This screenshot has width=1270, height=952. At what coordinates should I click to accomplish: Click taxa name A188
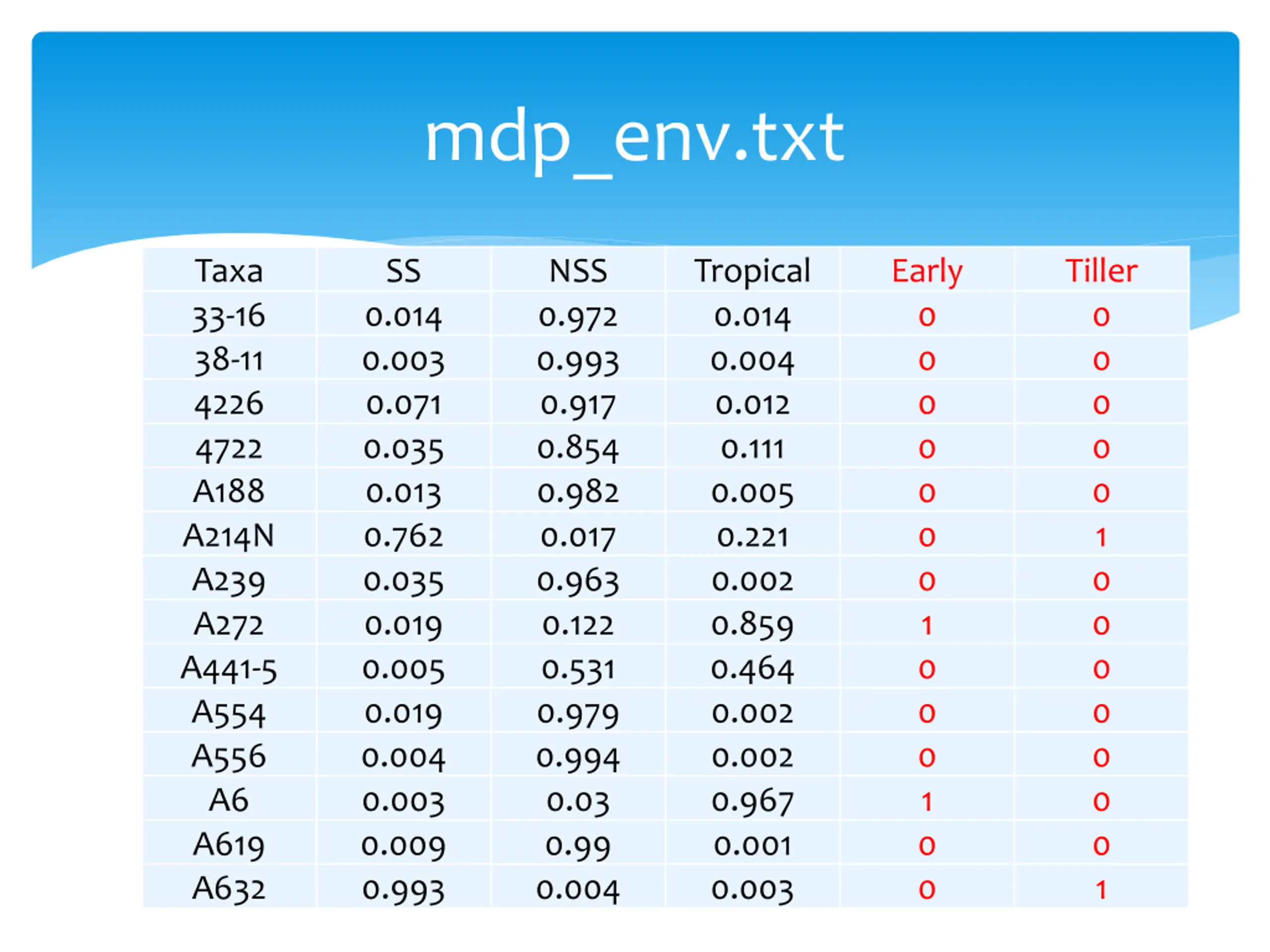point(229,492)
